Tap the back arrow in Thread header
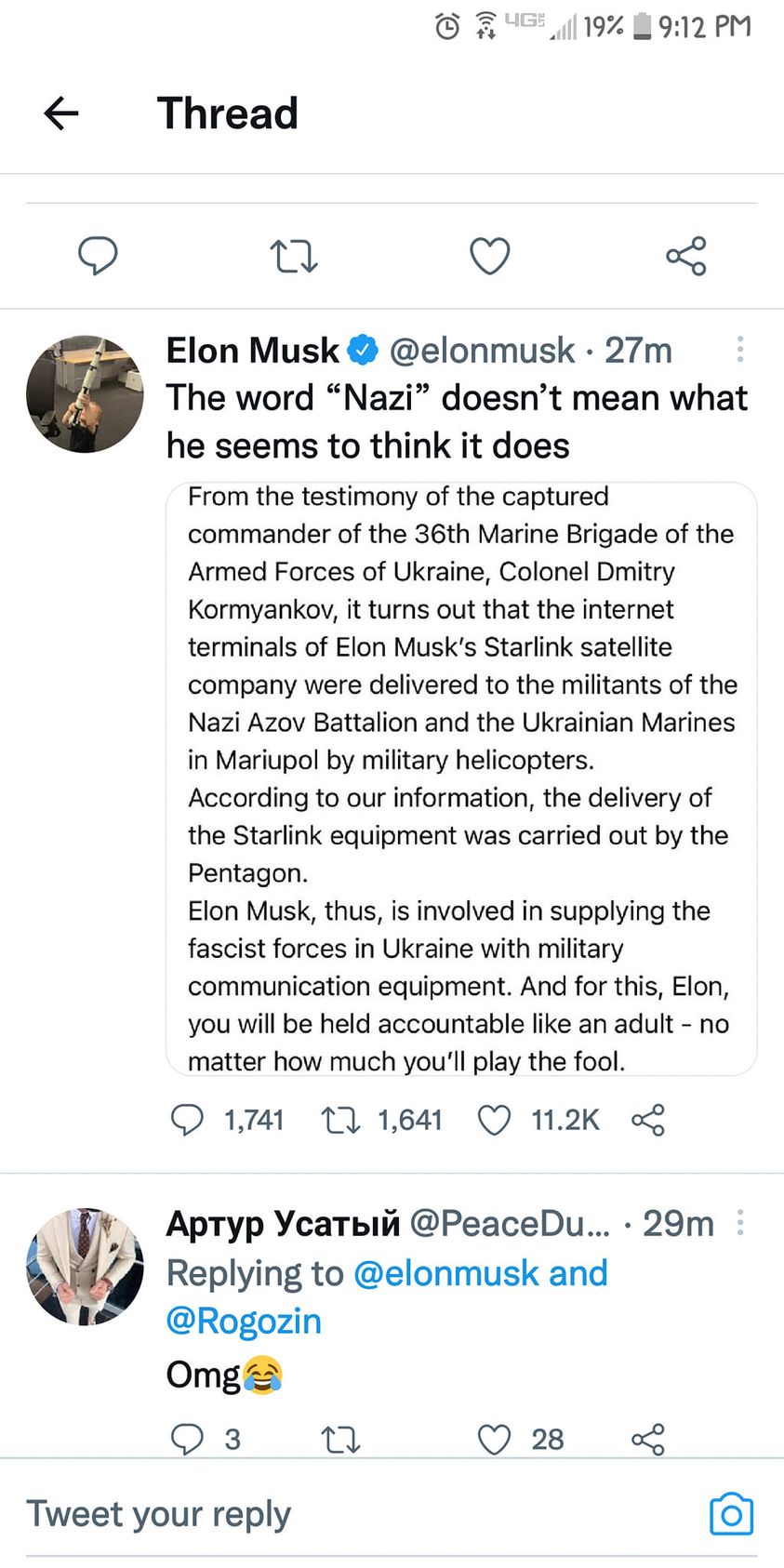Image resolution: width=784 pixels, height=1568 pixels. (x=61, y=113)
